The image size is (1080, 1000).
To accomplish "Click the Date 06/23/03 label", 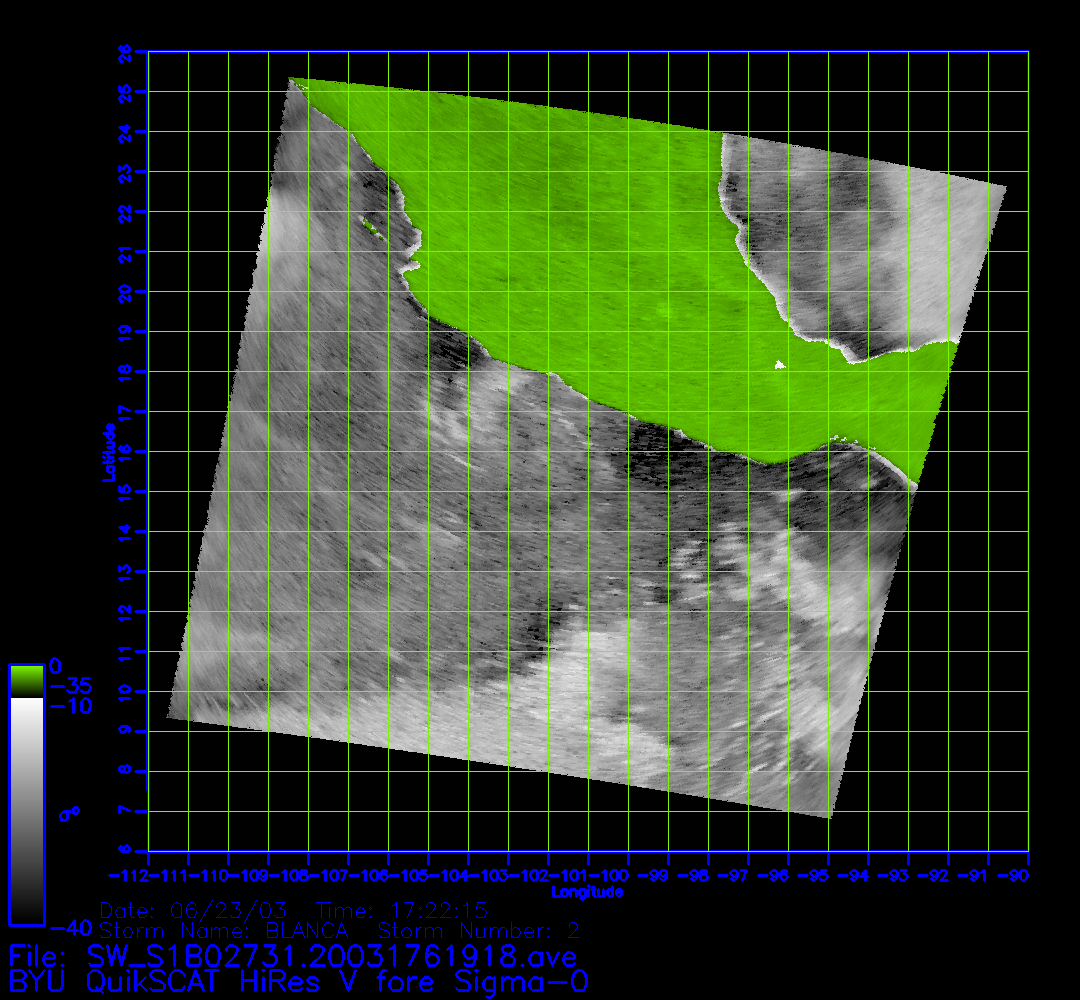I will tap(194, 911).
